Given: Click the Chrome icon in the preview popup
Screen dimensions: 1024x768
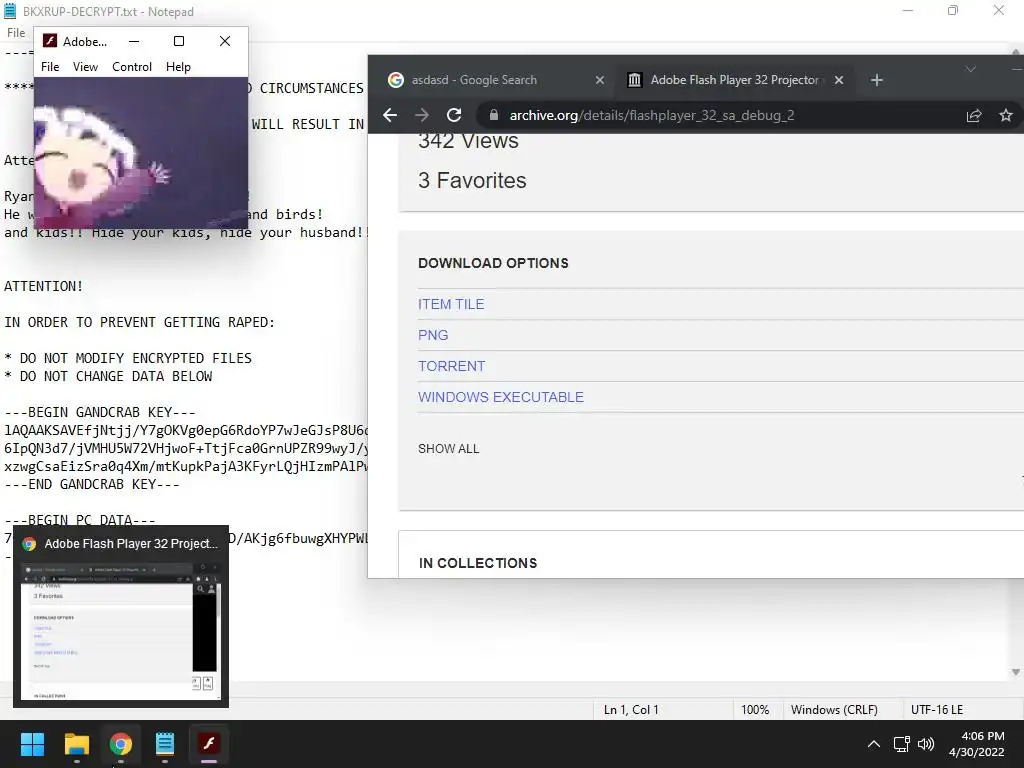Looking at the screenshot, I should pos(29,544).
